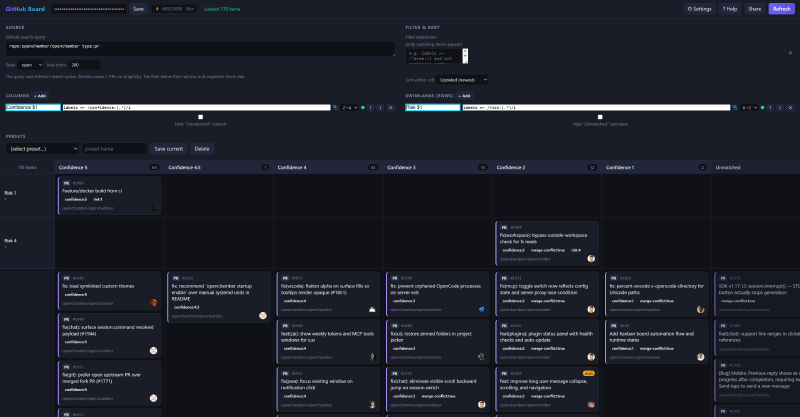This screenshot has height=417, width=800.
Task: Click avatar on 'flatten alpha on surface fills' card
Action: (x=372, y=309)
